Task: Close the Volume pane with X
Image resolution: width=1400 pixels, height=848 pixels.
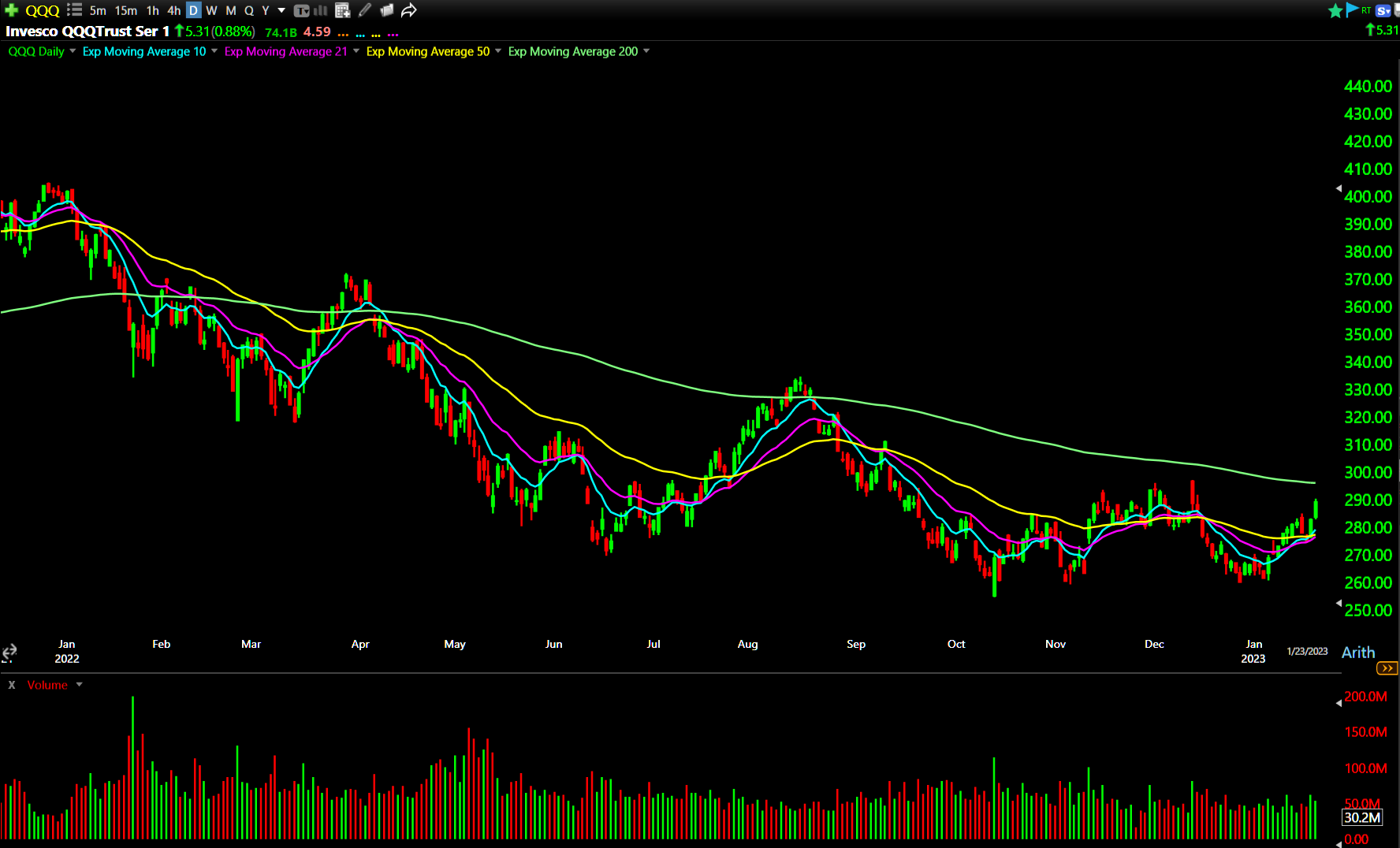Action: point(12,685)
